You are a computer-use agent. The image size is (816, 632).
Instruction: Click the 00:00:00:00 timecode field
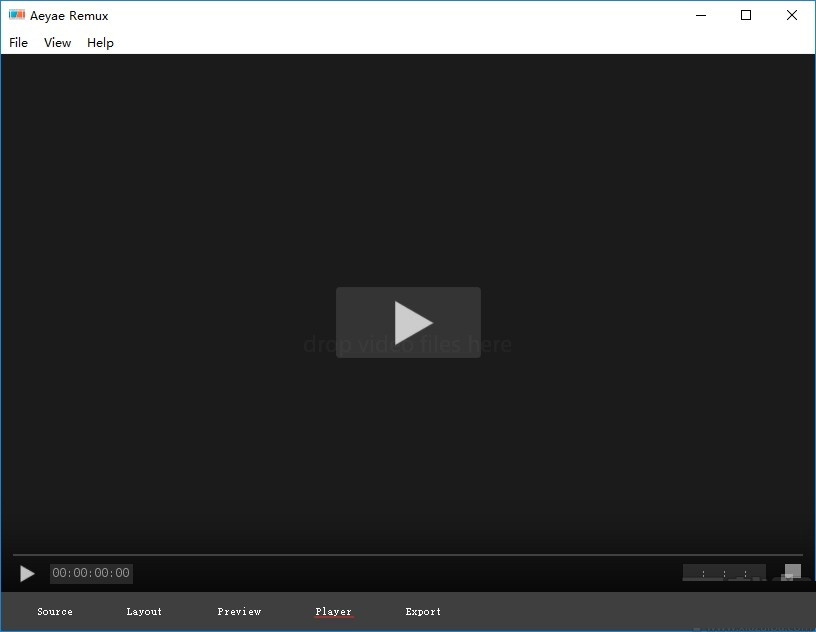(x=91, y=573)
